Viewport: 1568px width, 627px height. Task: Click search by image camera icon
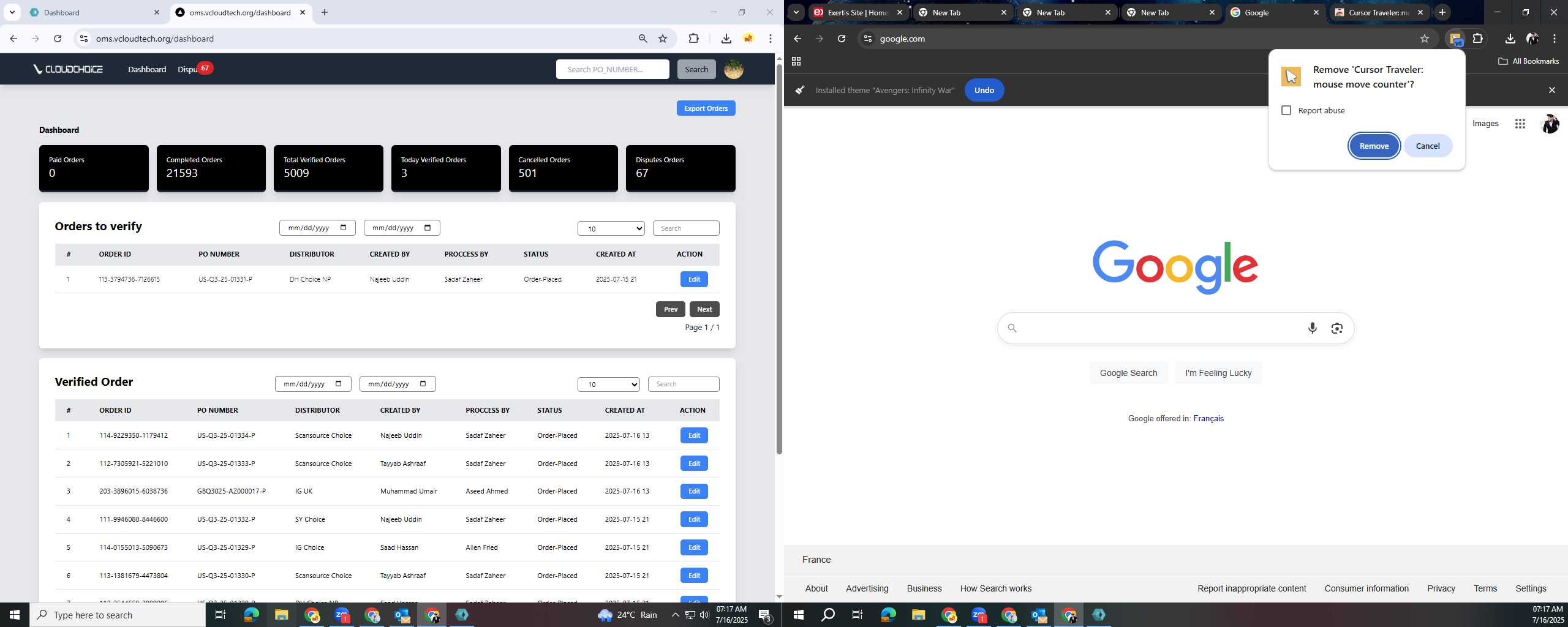pyautogui.click(x=1336, y=328)
